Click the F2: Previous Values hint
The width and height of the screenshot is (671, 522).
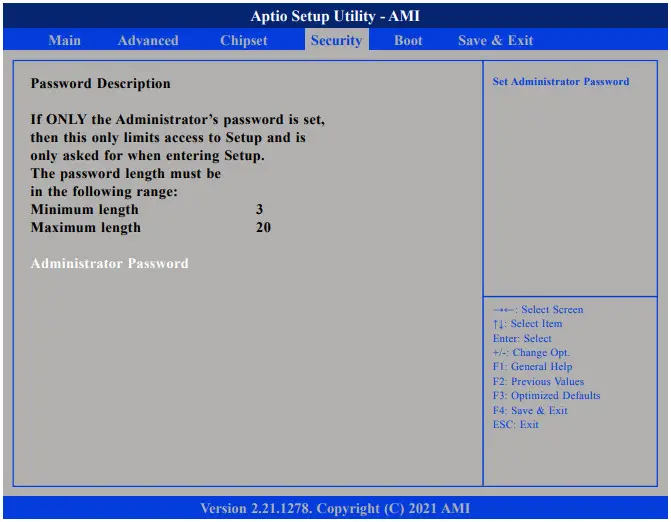point(538,381)
